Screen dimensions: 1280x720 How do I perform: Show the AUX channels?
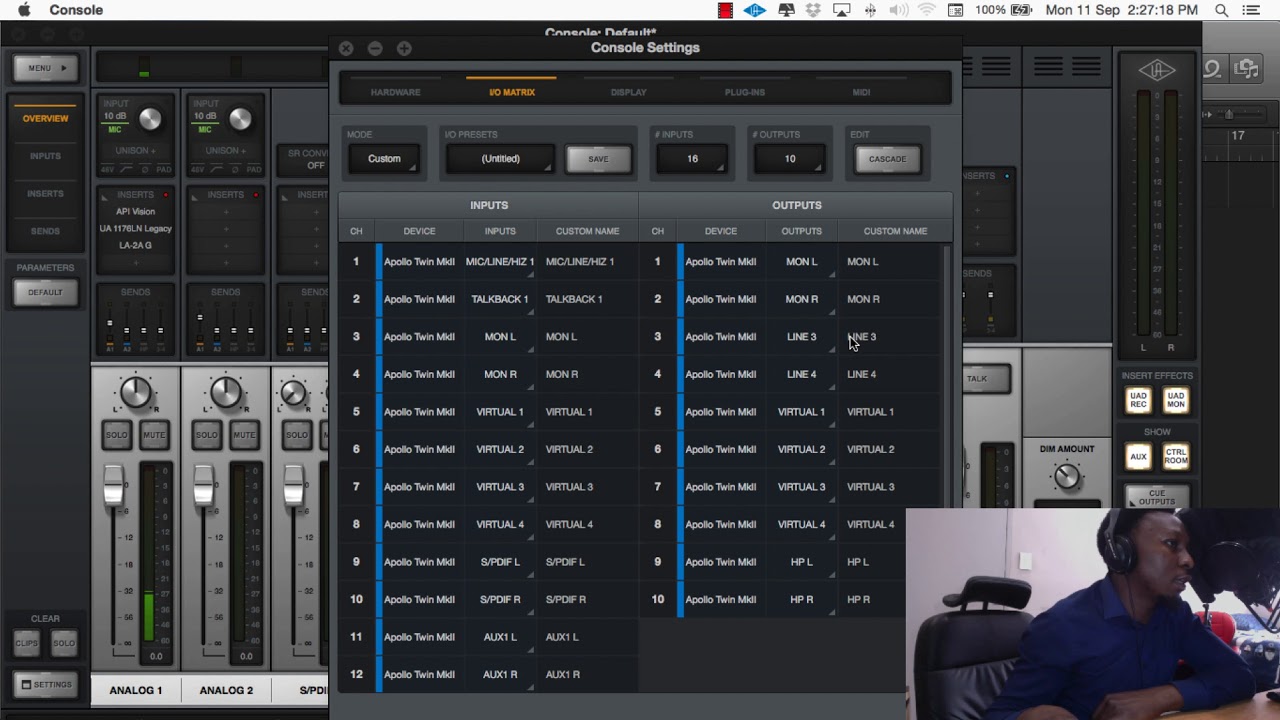1138,457
